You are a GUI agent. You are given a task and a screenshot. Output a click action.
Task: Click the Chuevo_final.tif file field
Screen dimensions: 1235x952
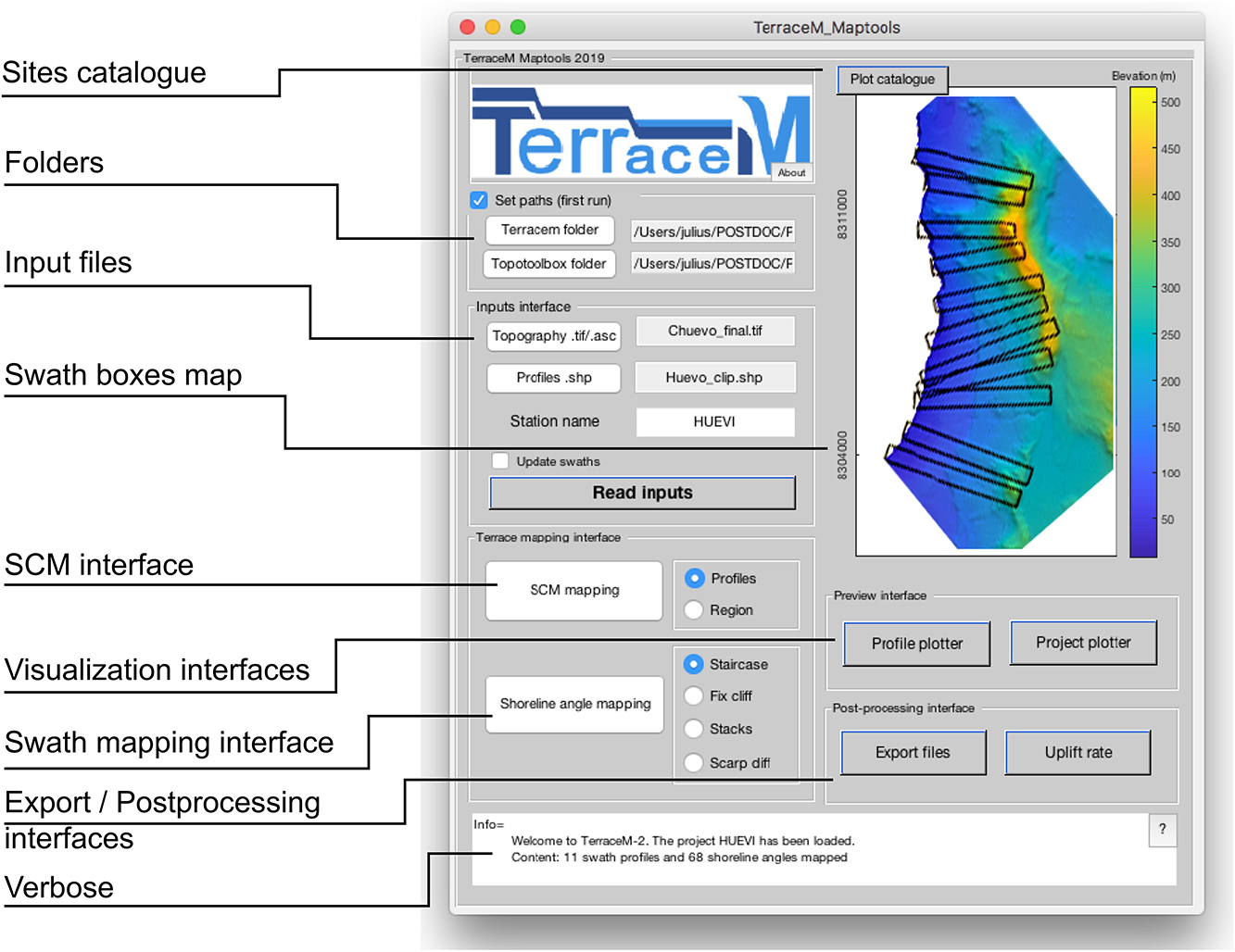(715, 331)
